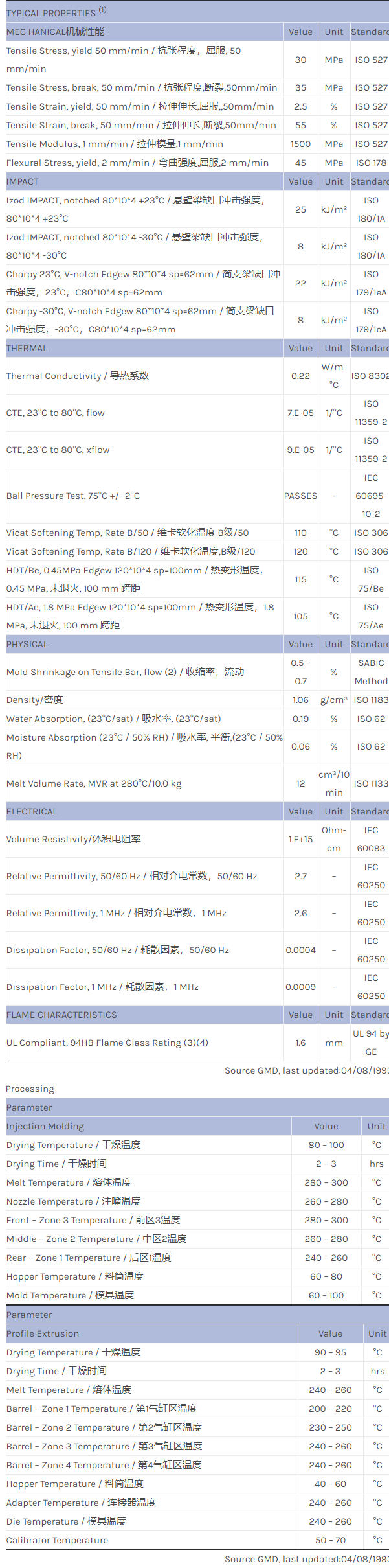Click the Profile Extrusion header cell
This screenshot has width=389, height=1568.
pyautogui.click(x=43, y=1333)
